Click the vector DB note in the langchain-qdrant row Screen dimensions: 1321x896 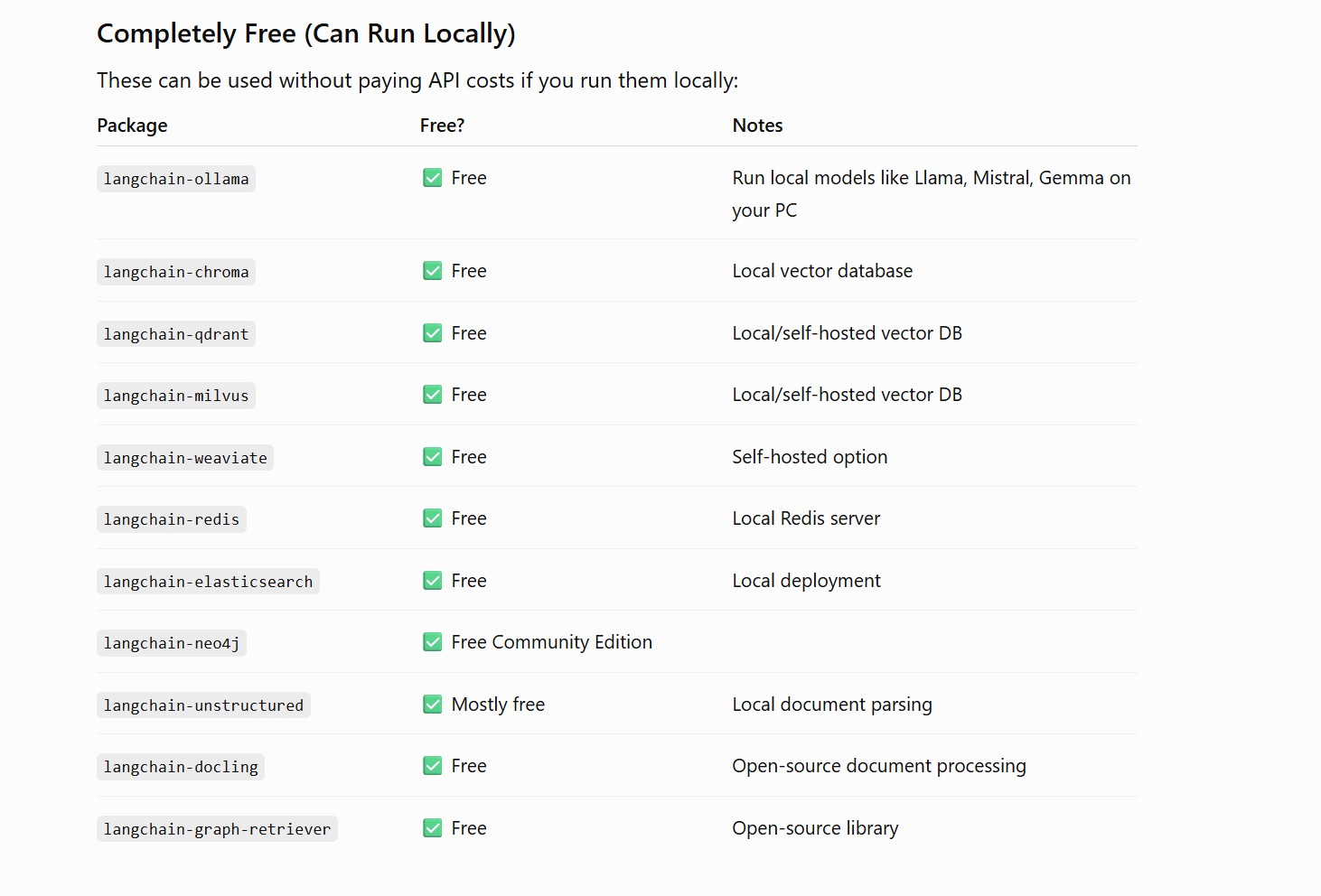click(x=848, y=333)
